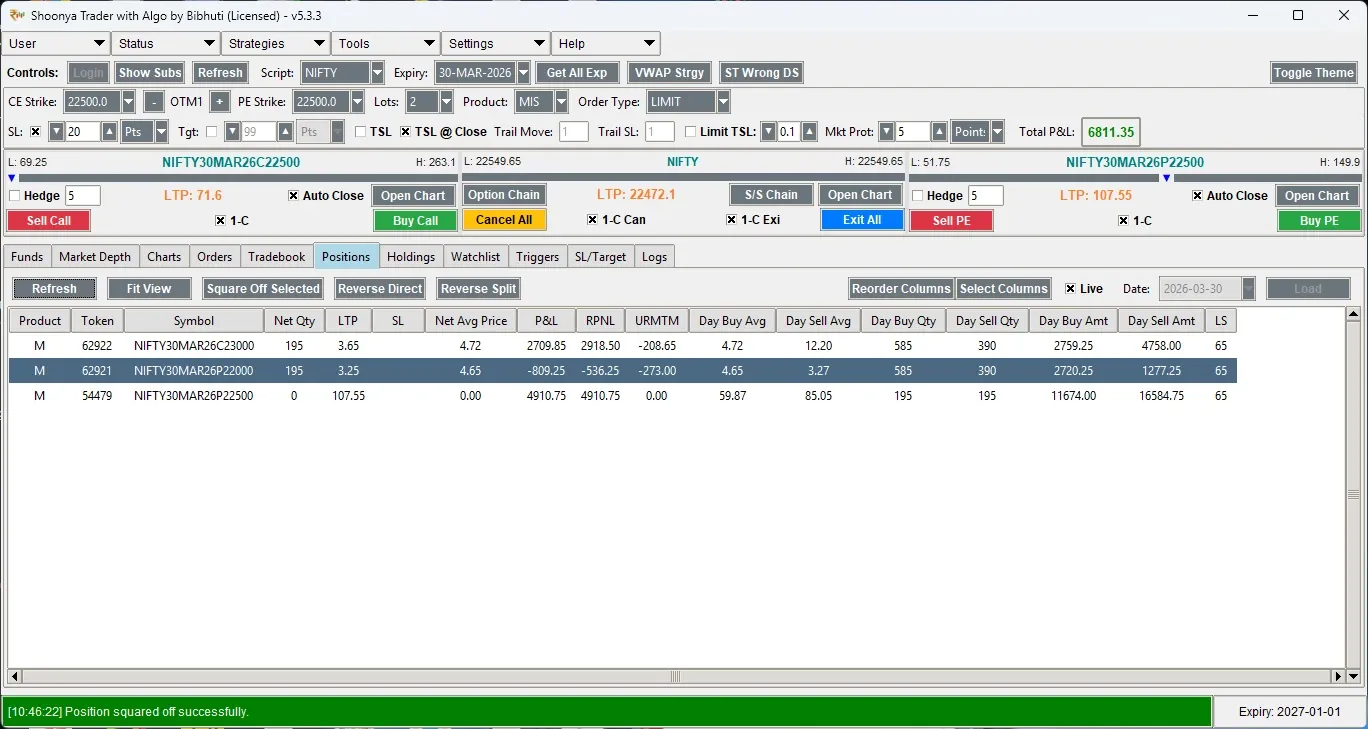Open the Tools dropdown menu
Screen dimensions: 1368x729
click(x=386, y=44)
